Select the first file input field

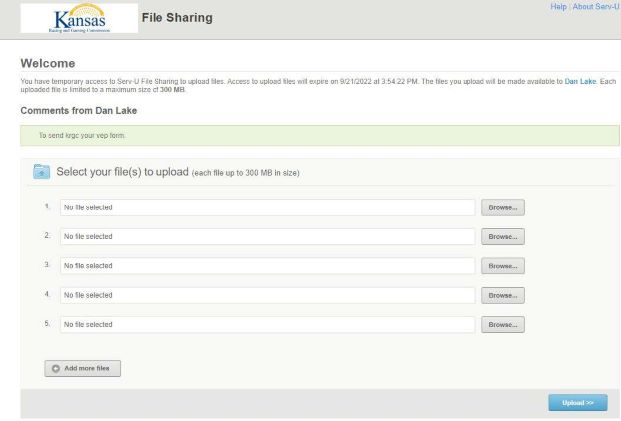point(267,208)
